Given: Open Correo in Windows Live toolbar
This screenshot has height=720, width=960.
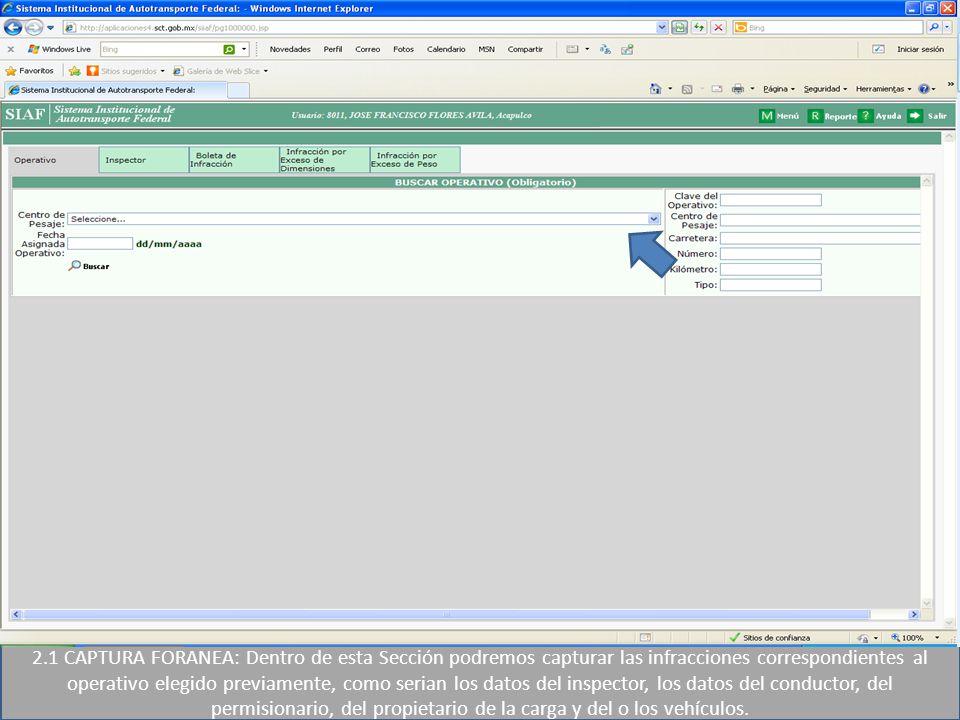Looking at the screenshot, I should click(367, 49).
